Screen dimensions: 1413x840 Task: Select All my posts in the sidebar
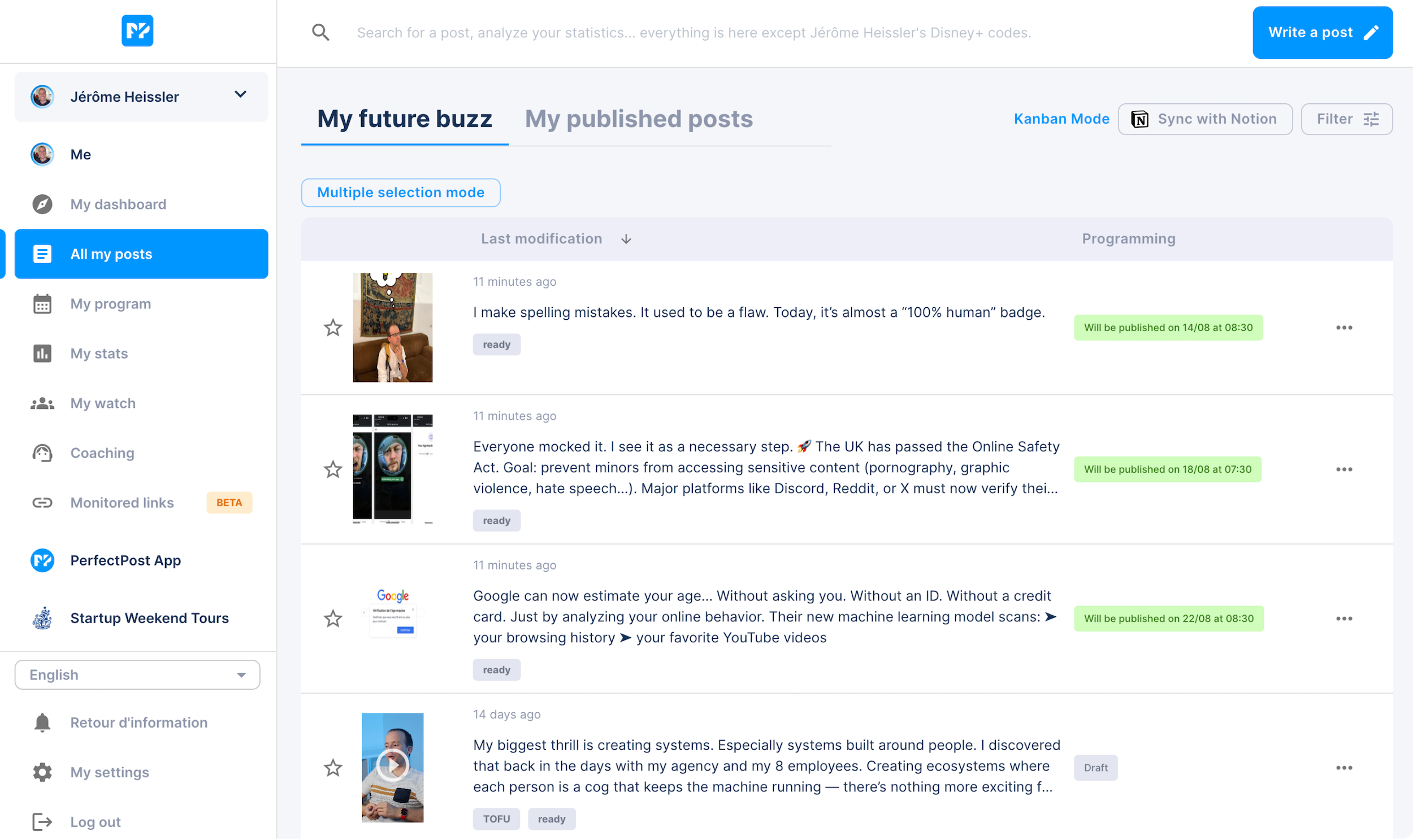pyautogui.click(x=111, y=254)
